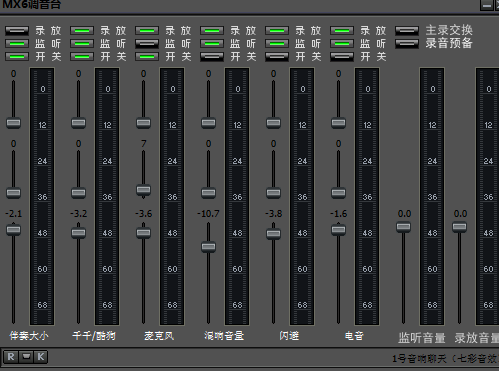The image size is (499, 371).
Task: Click the 闪避 volume fader at -3.8
Action: [274, 233]
